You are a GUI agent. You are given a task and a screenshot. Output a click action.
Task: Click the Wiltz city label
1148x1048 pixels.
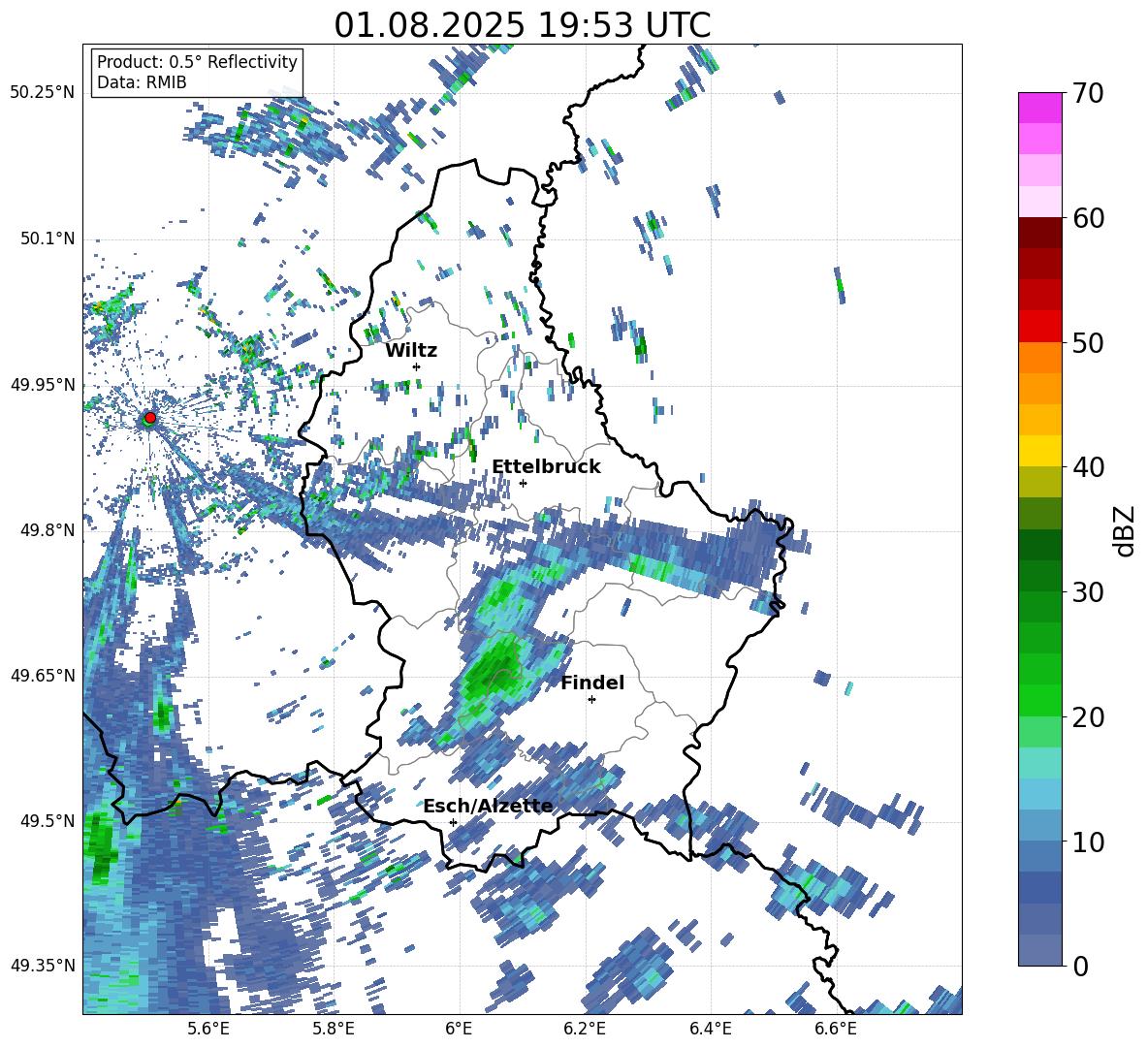coord(411,351)
